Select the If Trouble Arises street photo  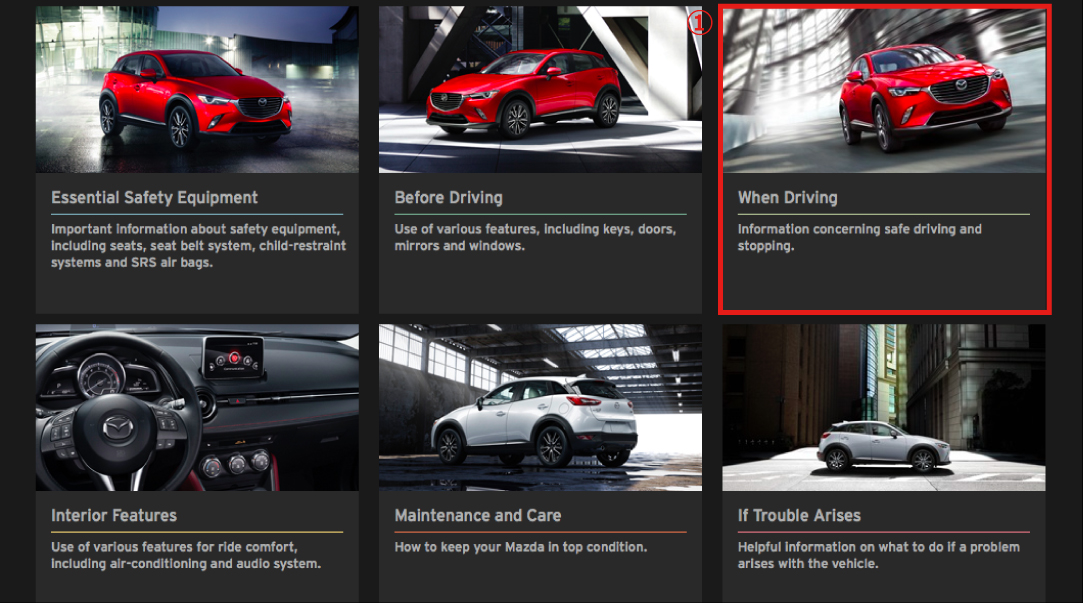tap(884, 407)
